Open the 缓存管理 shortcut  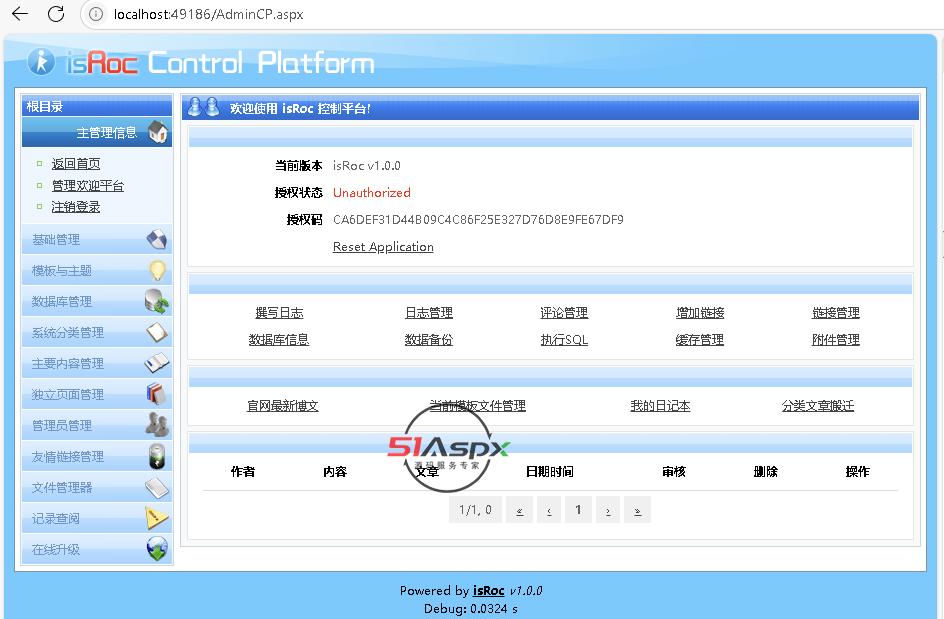tap(700, 340)
